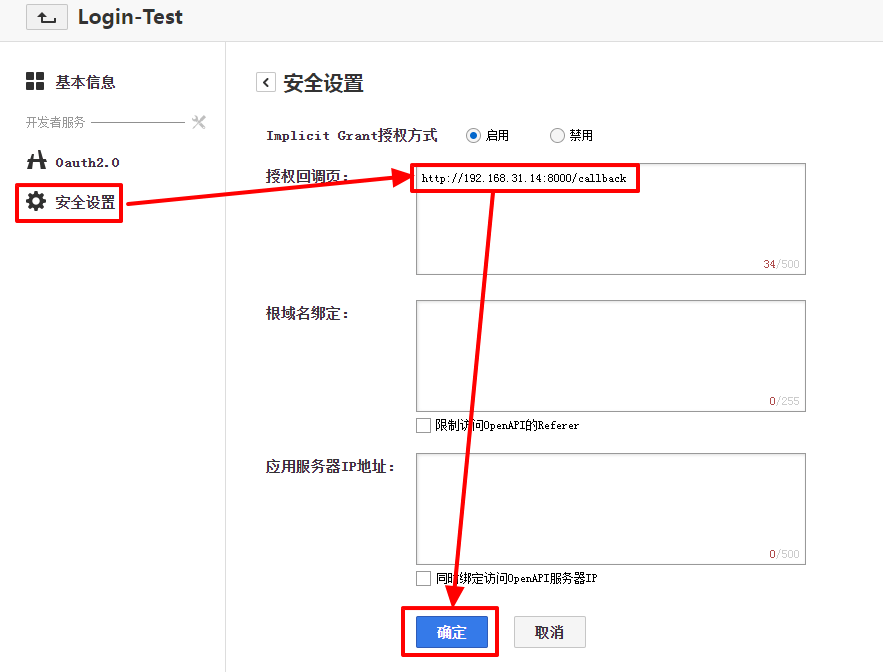Click the 安全设置 gear icon
The image size is (883, 672).
click(x=36, y=201)
